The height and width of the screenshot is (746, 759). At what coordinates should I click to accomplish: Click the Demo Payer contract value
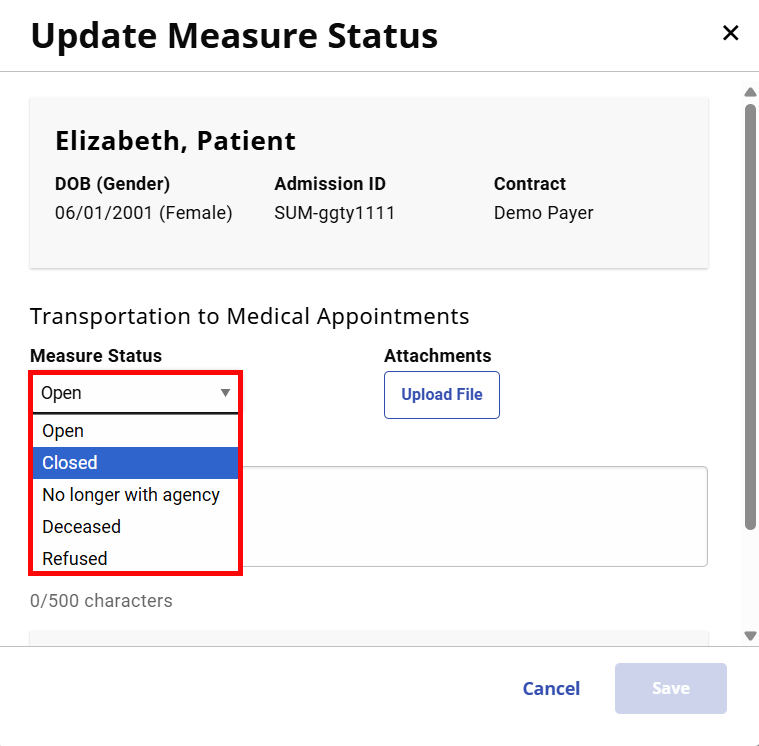coord(543,213)
